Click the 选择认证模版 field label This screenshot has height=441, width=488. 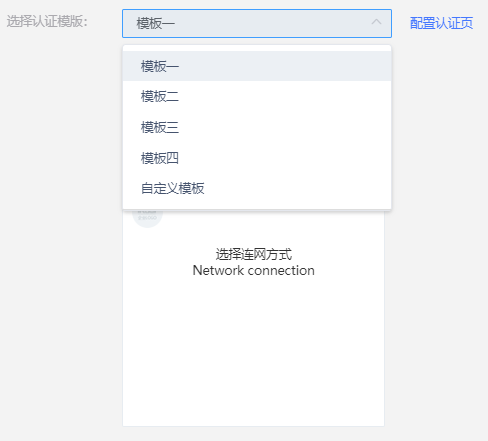coord(47,22)
